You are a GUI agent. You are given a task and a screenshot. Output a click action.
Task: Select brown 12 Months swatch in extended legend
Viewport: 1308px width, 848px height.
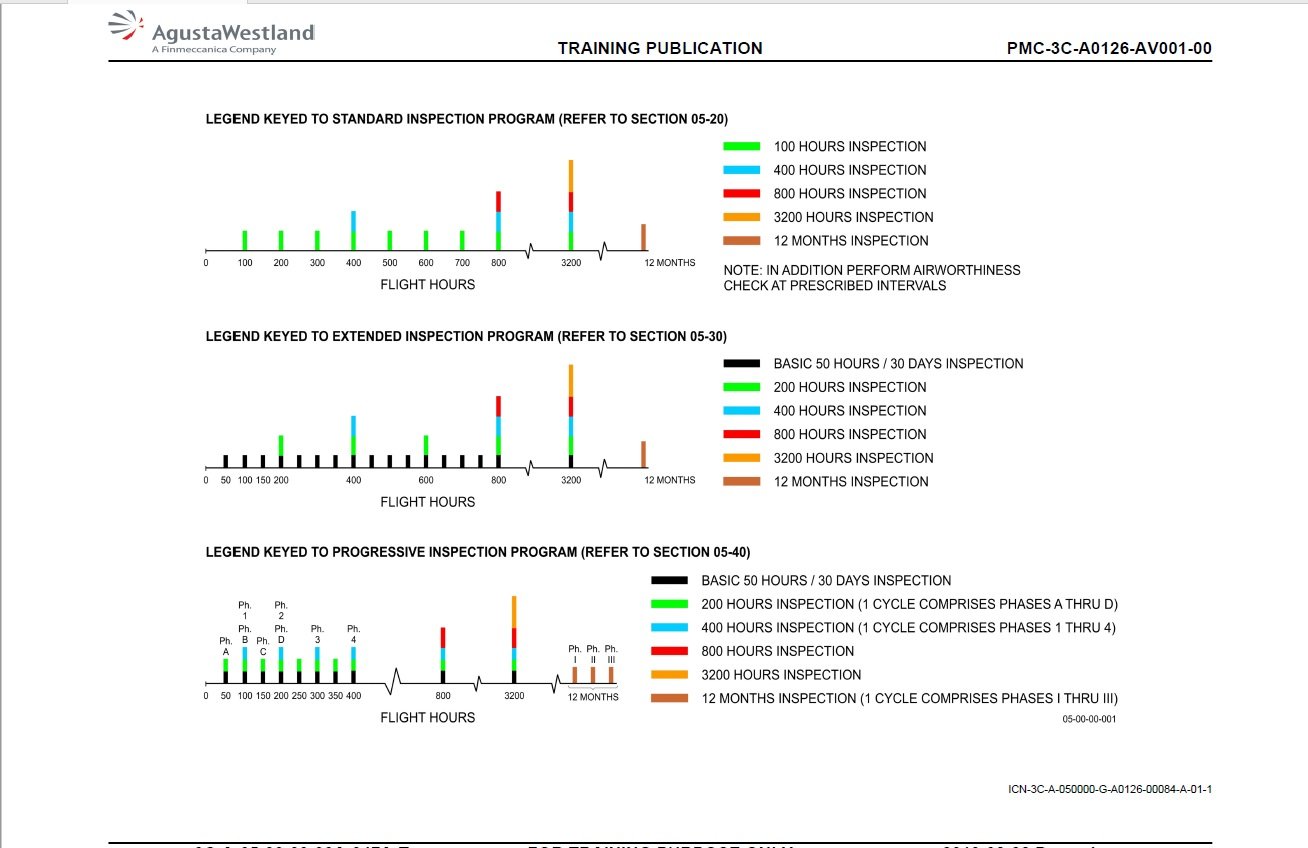point(741,482)
